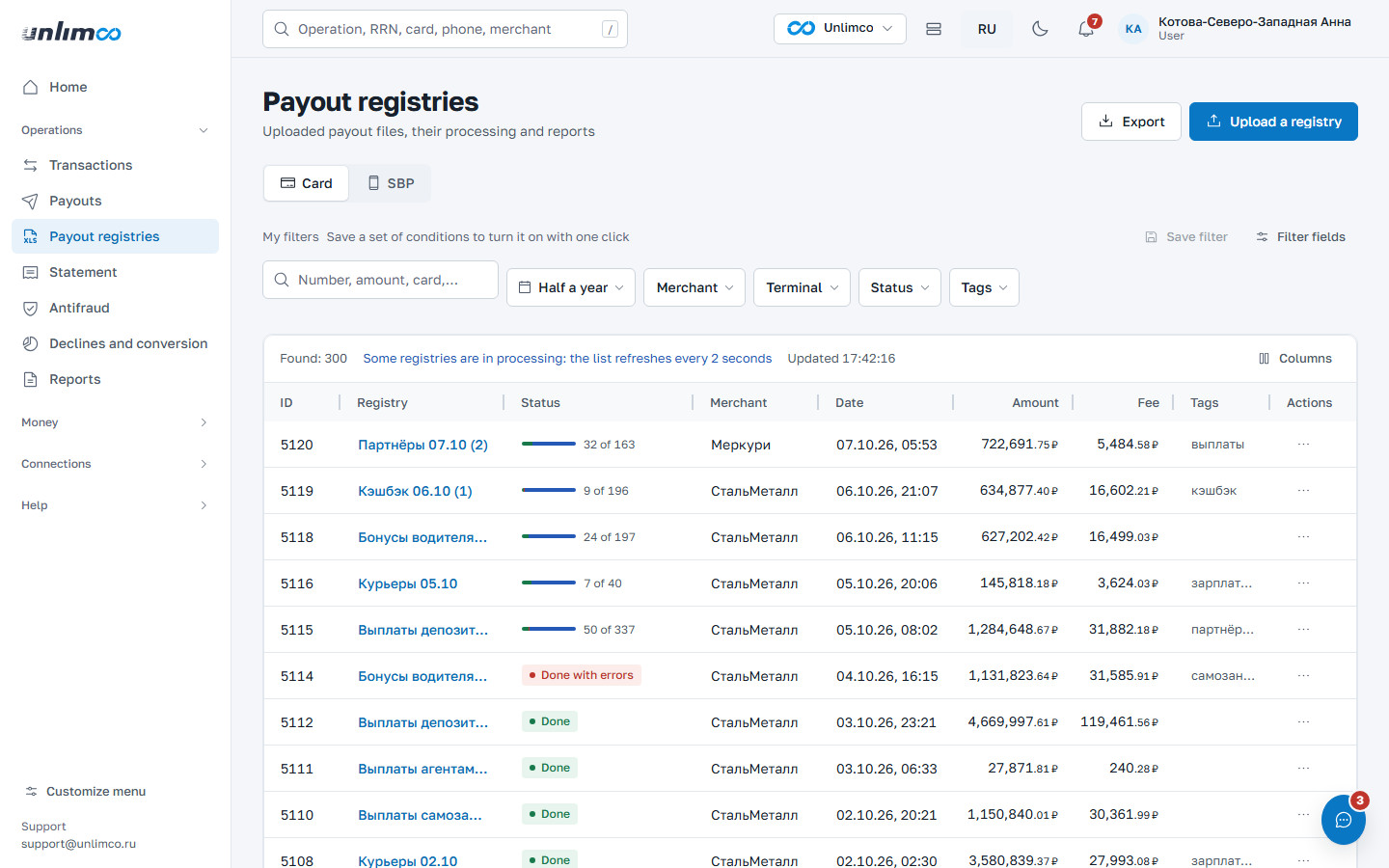Expand the Help section

coord(115,505)
